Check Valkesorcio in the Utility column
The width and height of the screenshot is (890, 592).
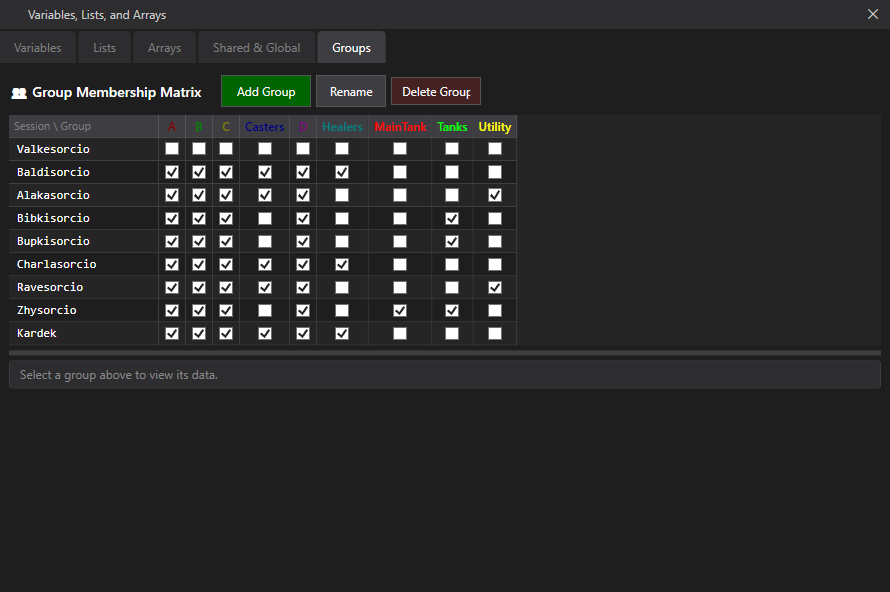pyautogui.click(x=495, y=149)
